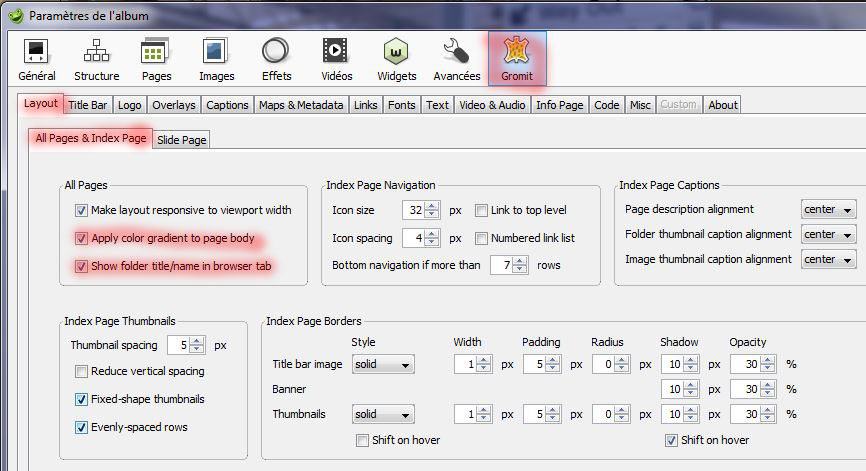The width and height of the screenshot is (866, 471).
Task: Disable Apply color gradient to page body
Action: (x=82, y=239)
